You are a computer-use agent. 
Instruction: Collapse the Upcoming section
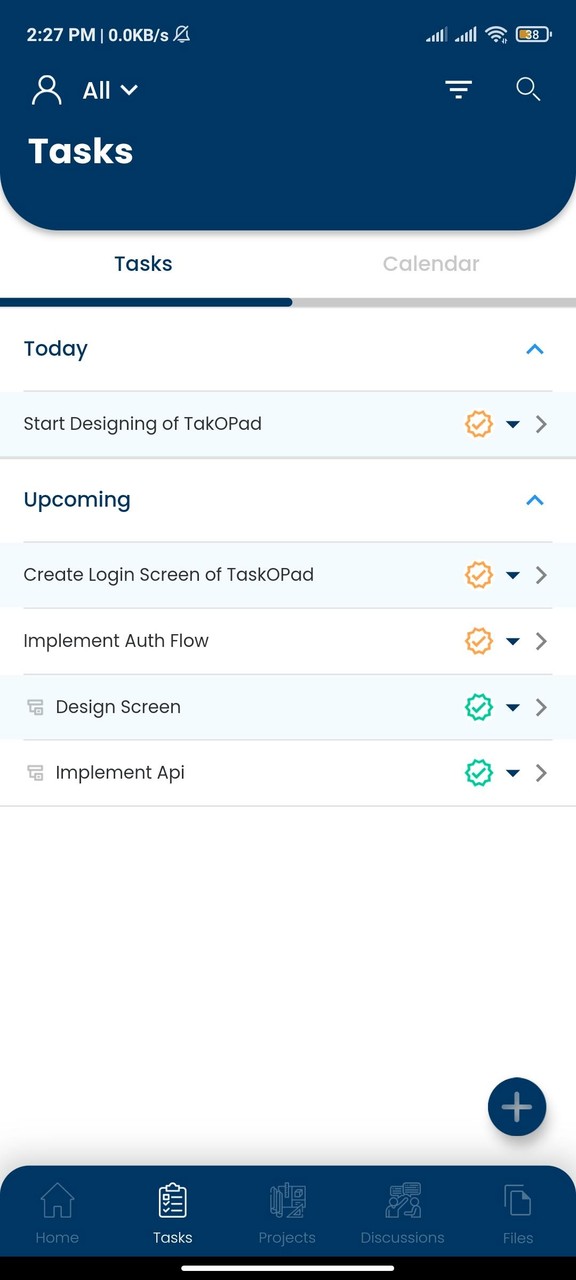pos(535,500)
